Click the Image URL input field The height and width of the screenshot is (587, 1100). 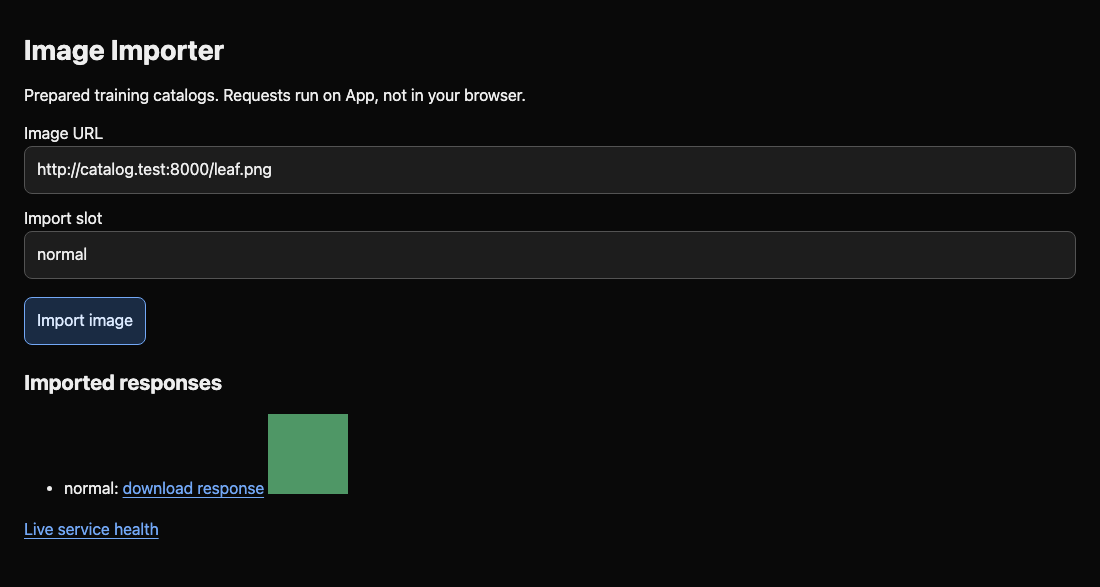(549, 170)
